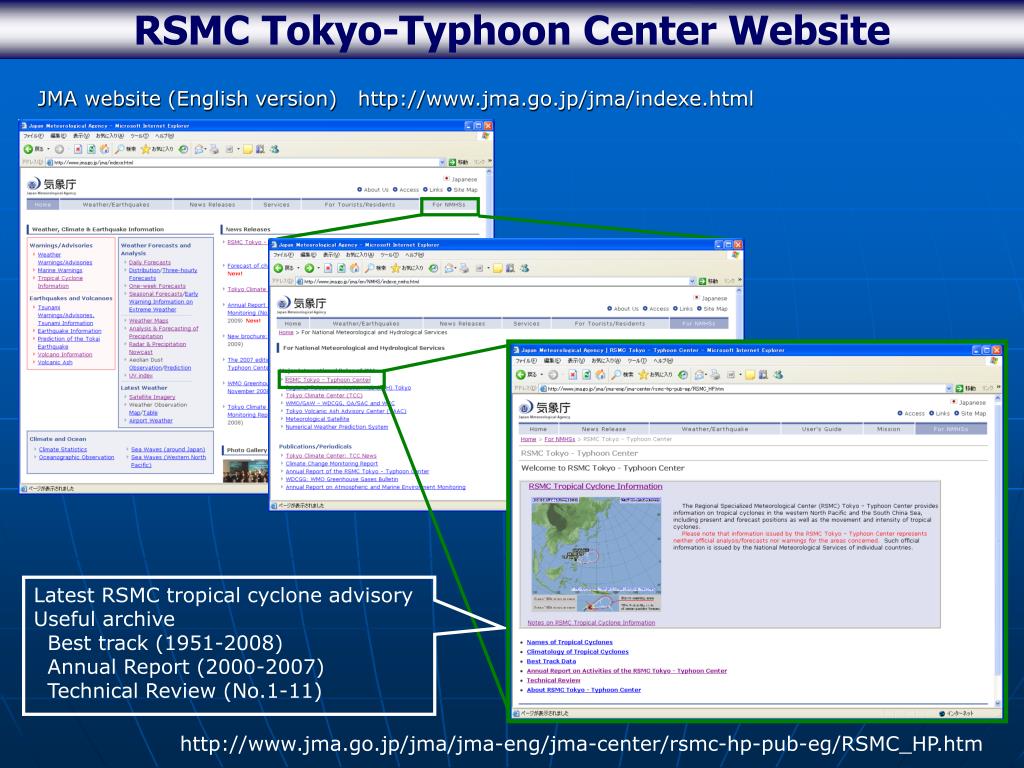
Task: Open View menu in JMA home back window
Action: (x=82, y=136)
